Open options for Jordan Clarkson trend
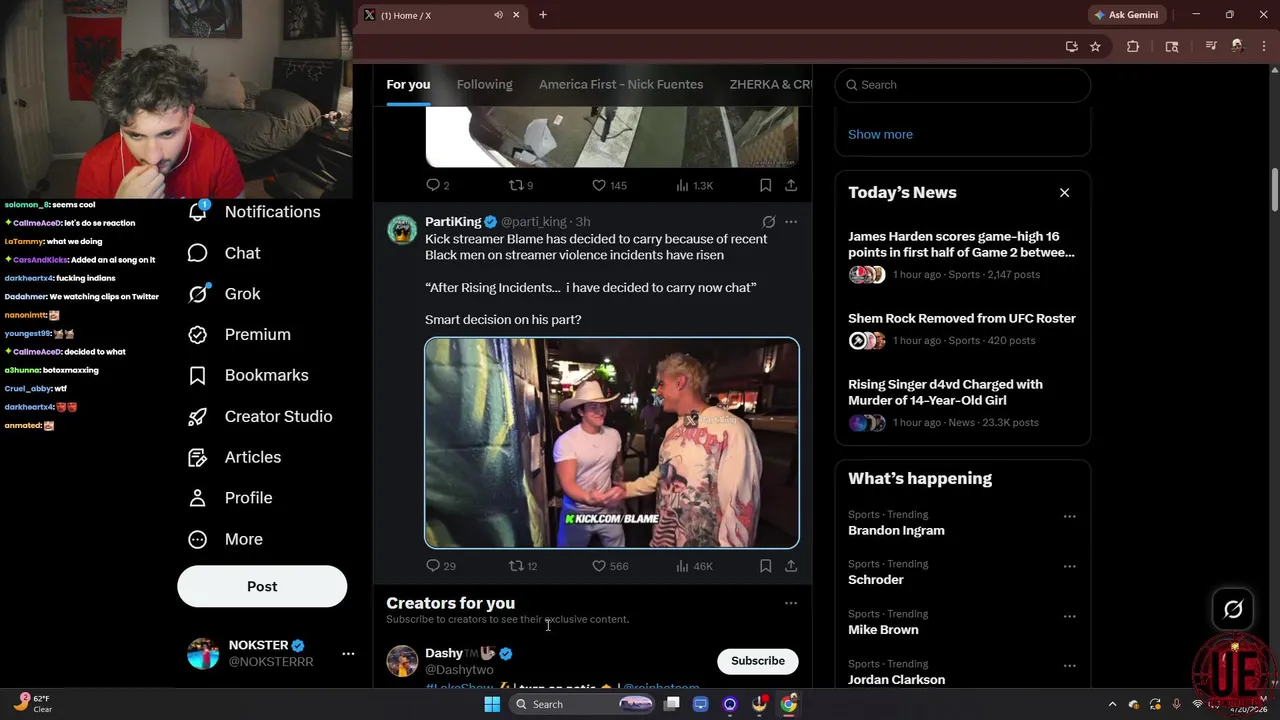This screenshot has width=1280, height=720. (1069, 666)
